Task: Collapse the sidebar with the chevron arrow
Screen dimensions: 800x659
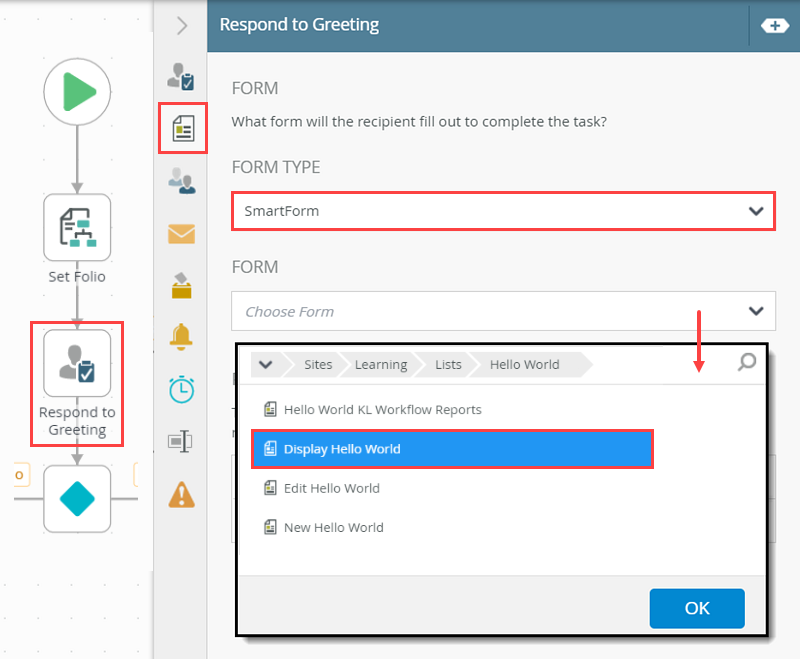Action: coord(181,25)
